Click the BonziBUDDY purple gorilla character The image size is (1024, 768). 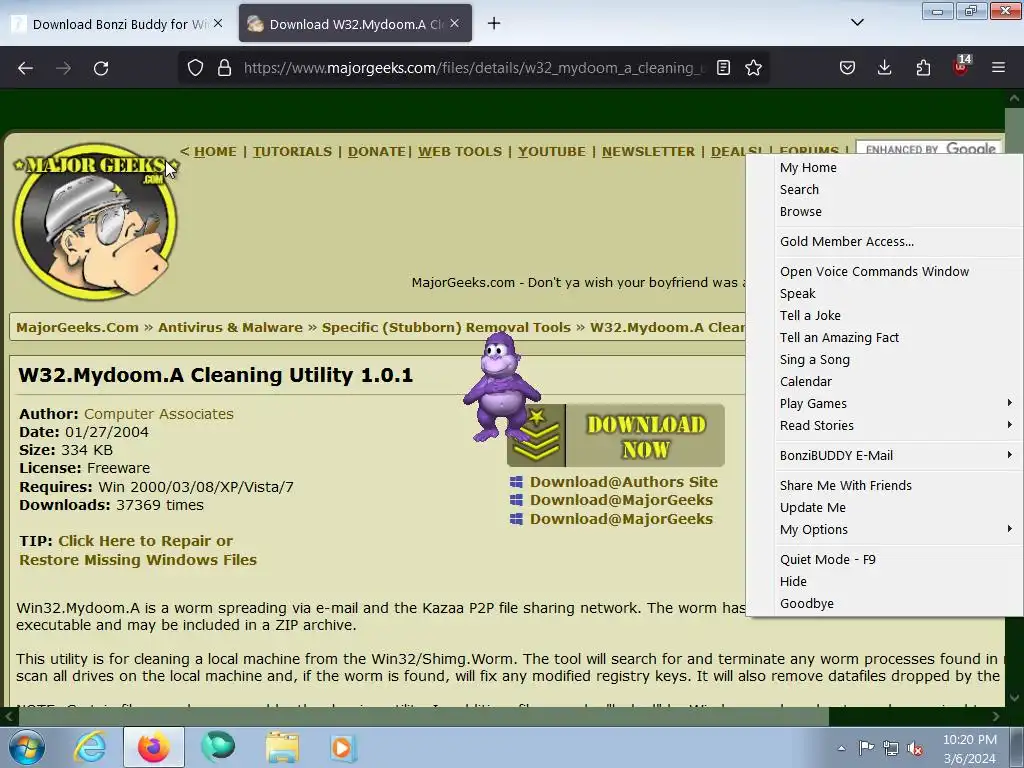(501, 387)
